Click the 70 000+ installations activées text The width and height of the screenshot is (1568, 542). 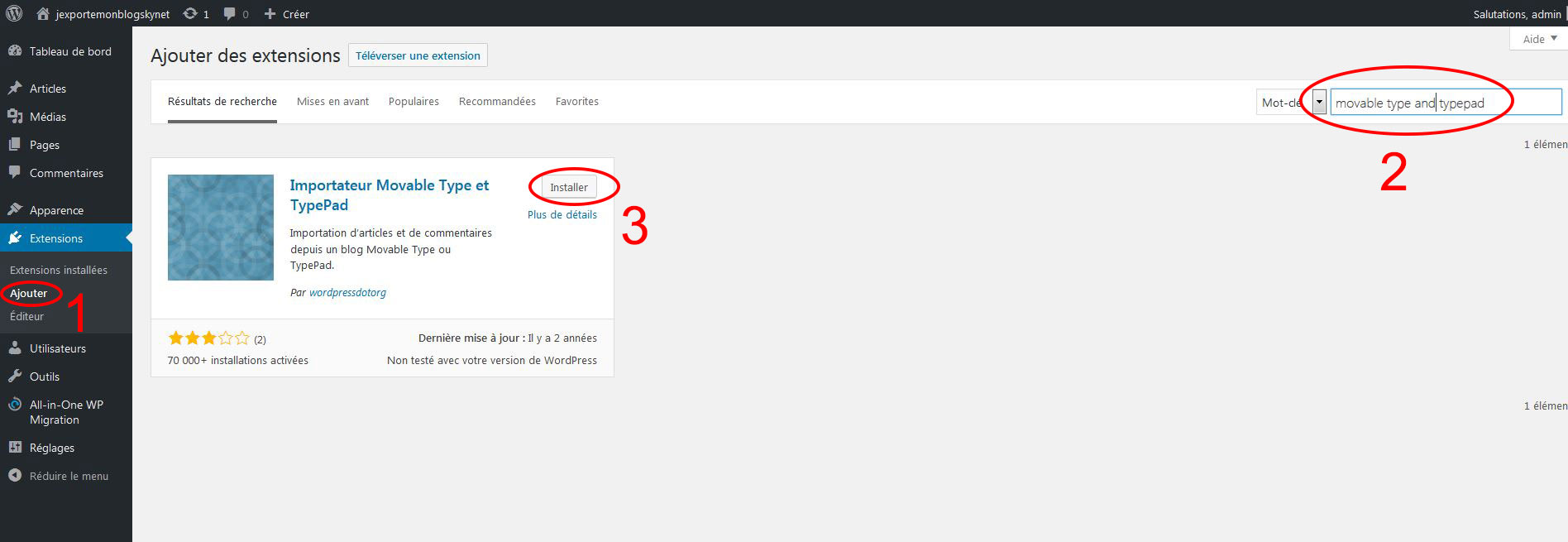[x=238, y=360]
